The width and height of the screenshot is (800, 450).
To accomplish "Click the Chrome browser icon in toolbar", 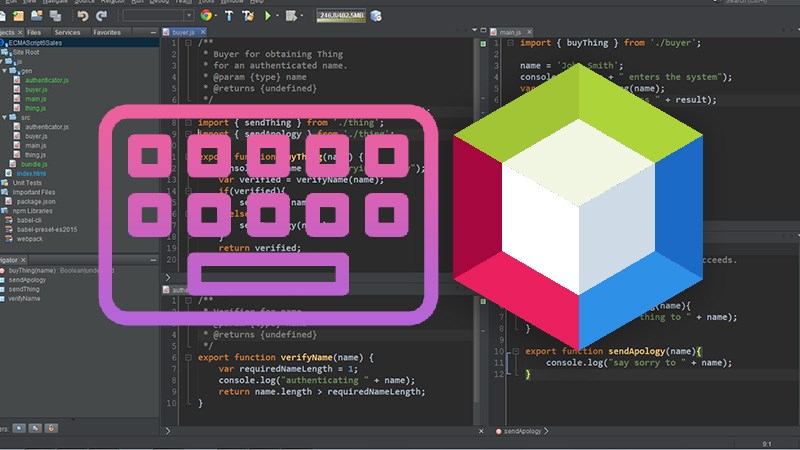I will coord(206,15).
